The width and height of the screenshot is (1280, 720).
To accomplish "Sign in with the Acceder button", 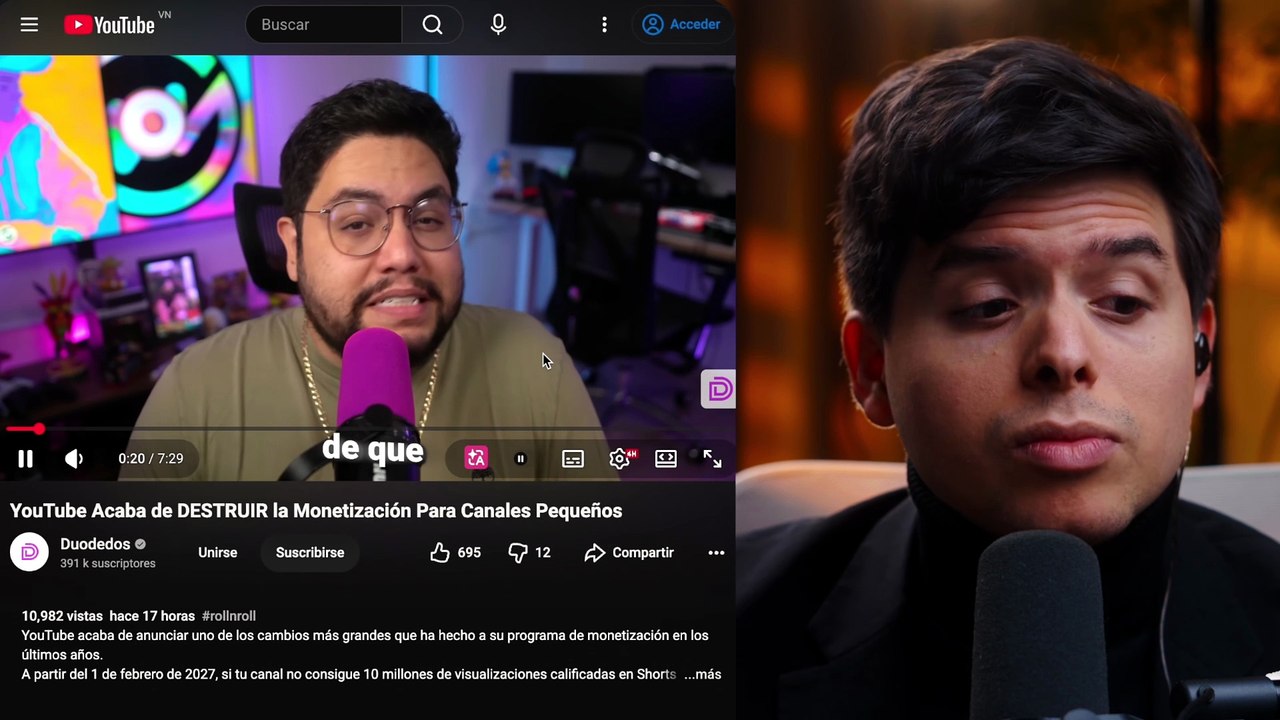I will pyautogui.click(x=682, y=24).
